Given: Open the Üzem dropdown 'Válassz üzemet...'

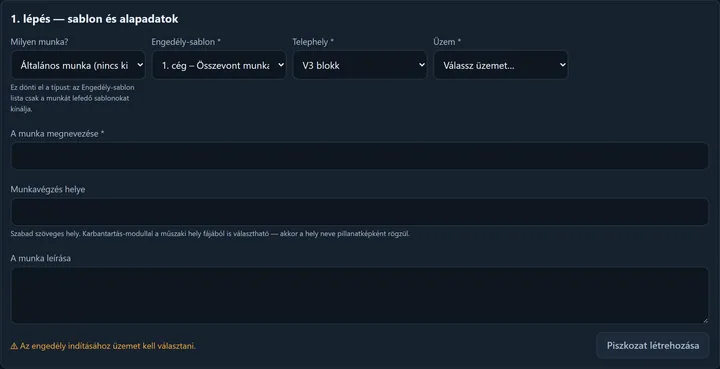Looking at the screenshot, I should tap(501, 65).
